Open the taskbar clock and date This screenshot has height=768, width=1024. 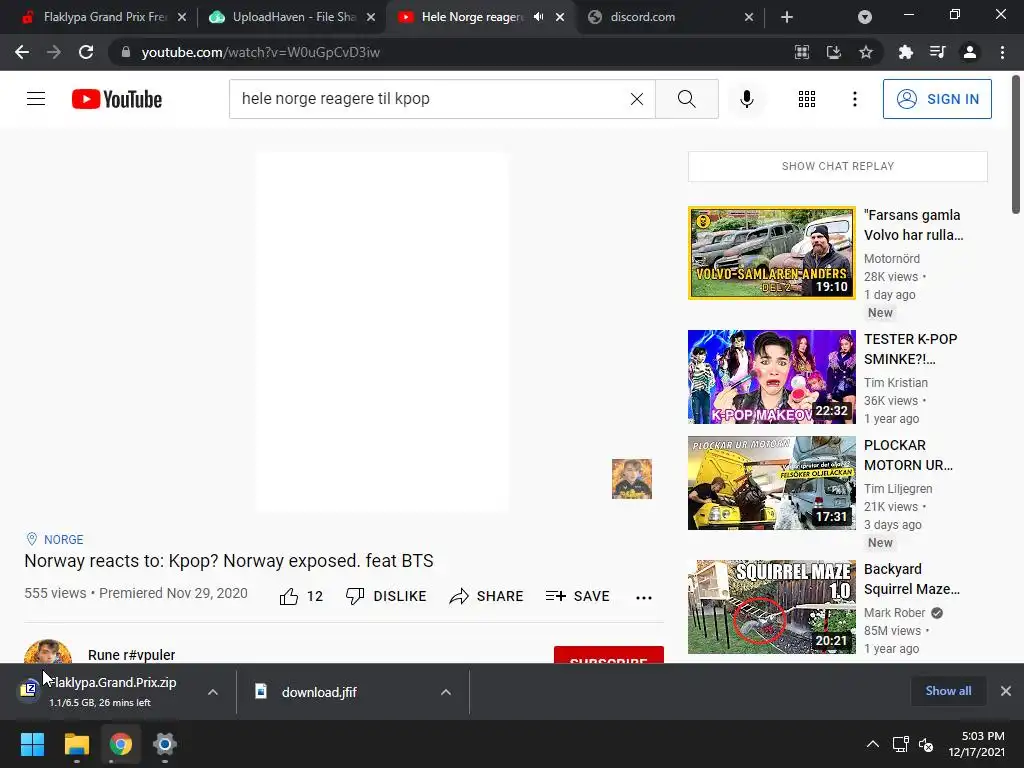click(x=976, y=744)
